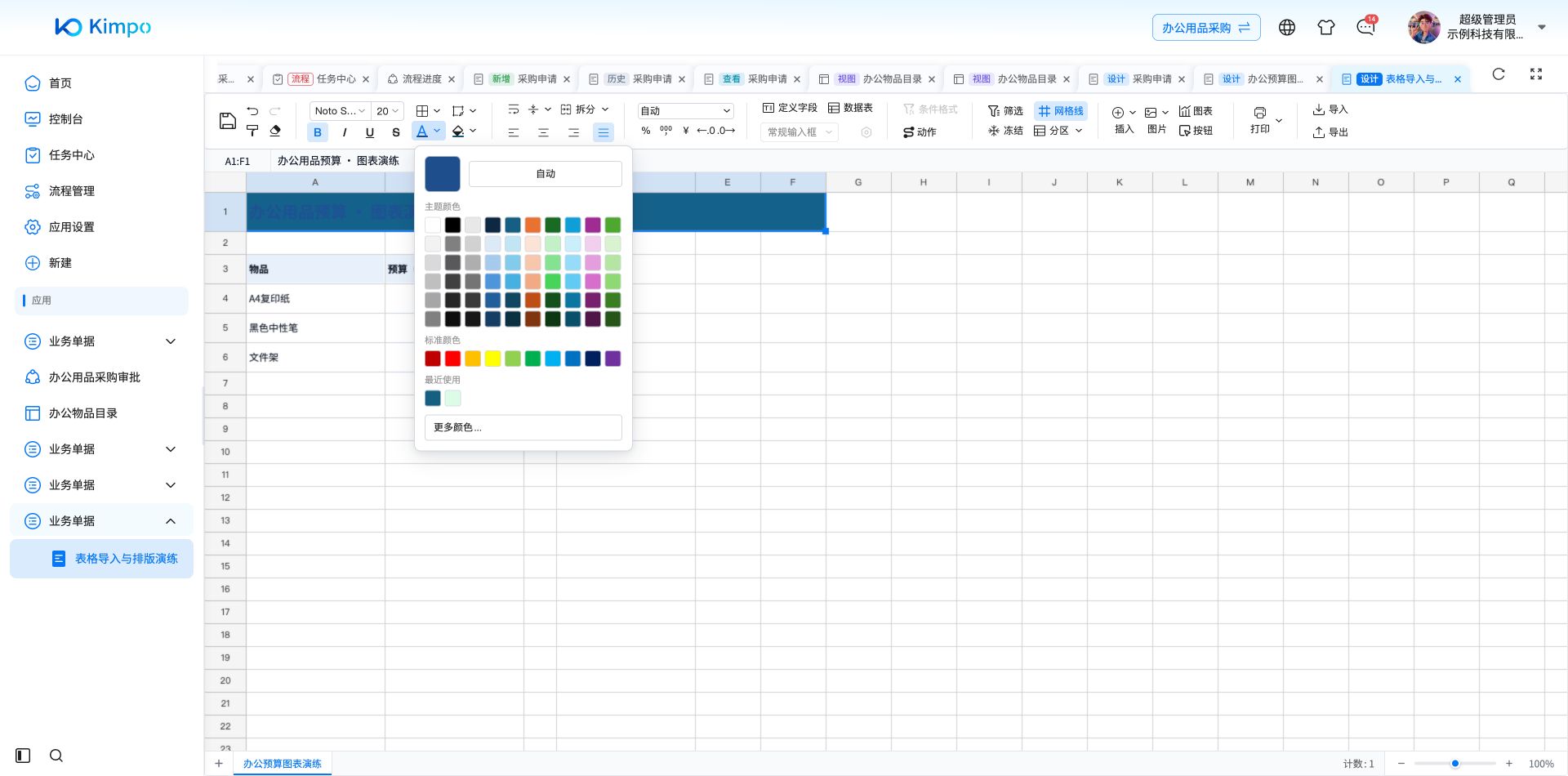Click the 导出 export button
The width and height of the screenshot is (1568, 776).
(1330, 132)
